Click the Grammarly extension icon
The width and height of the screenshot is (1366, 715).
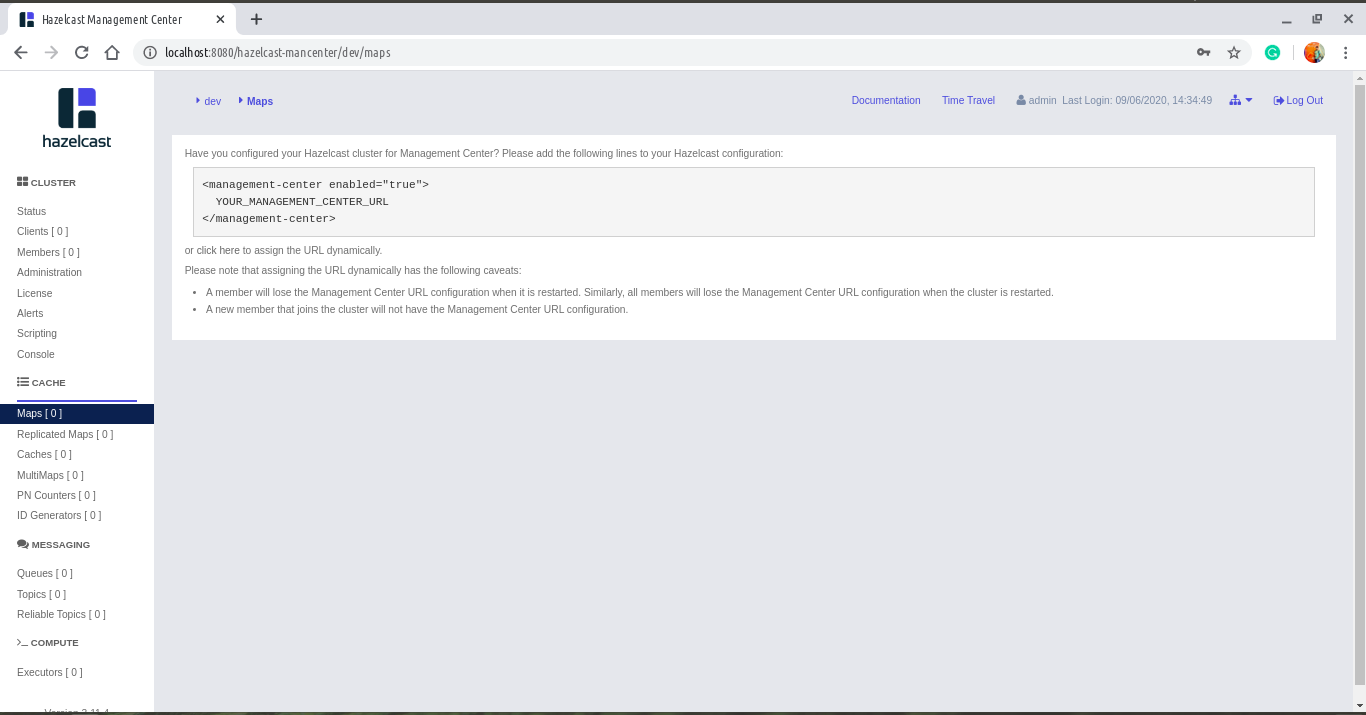1272,52
